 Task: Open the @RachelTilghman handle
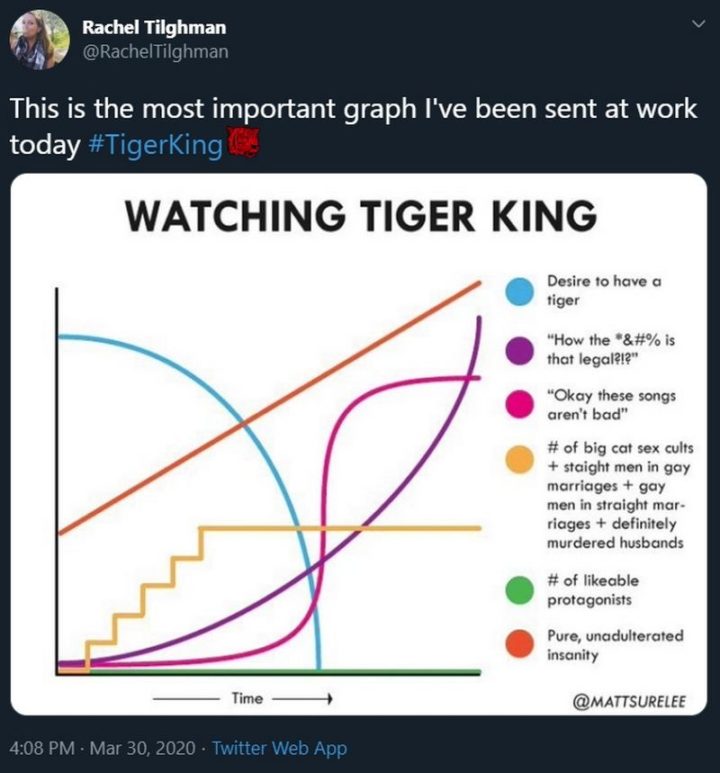[x=155, y=50]
